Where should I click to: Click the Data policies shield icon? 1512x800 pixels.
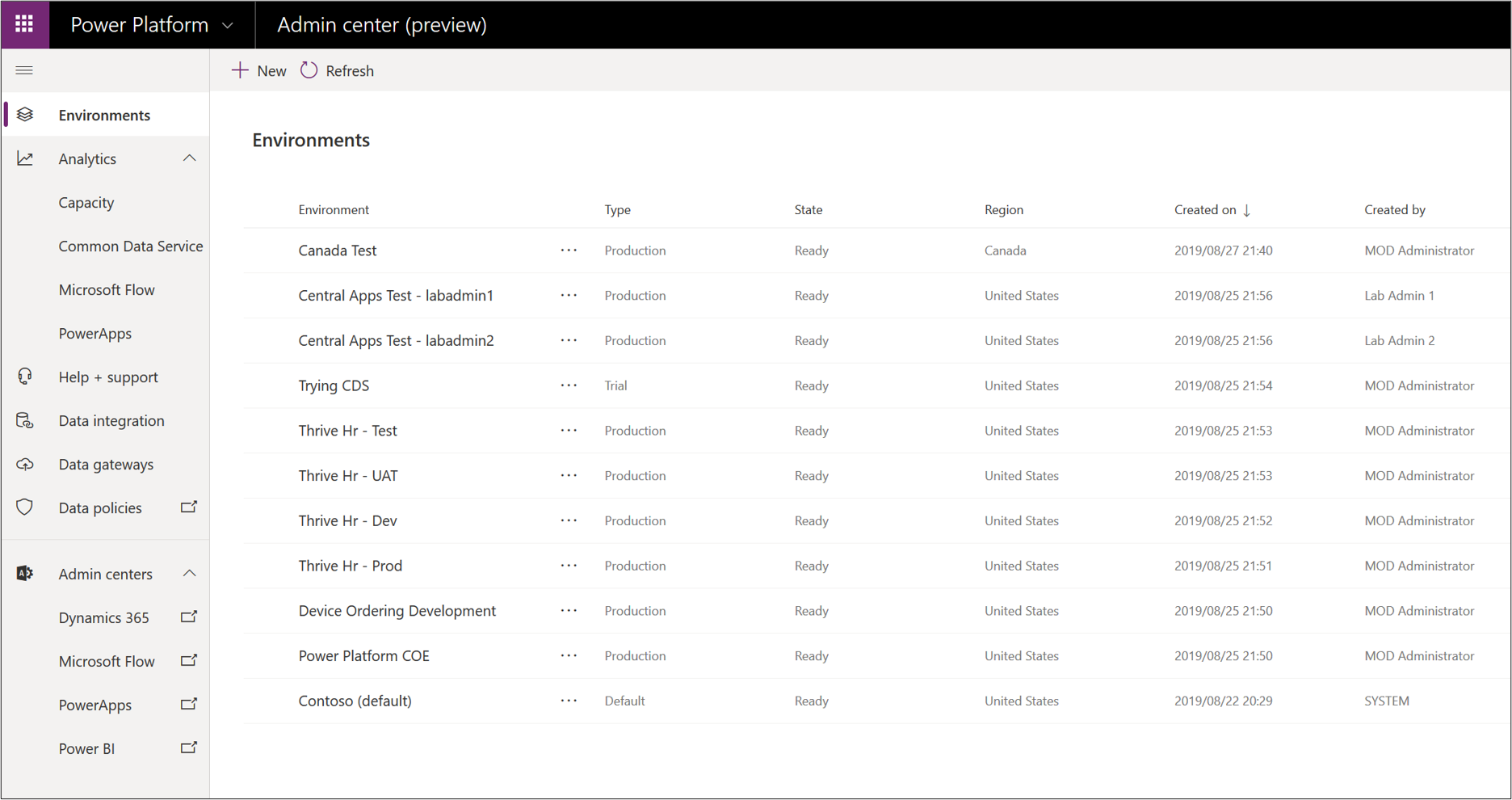pyautogui.click(x=25, y=507)
